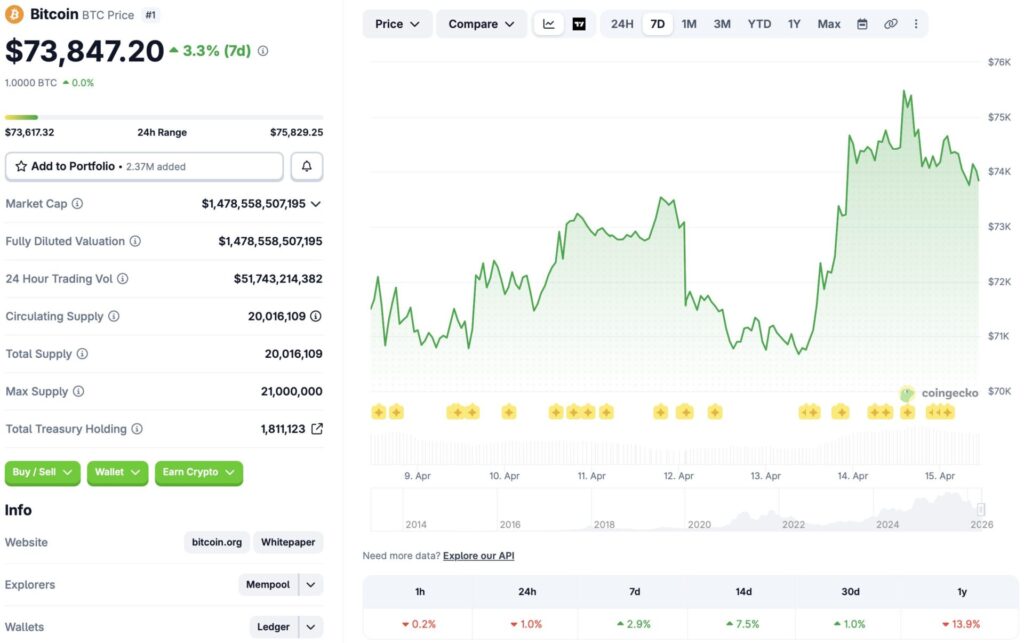Open the external link for Total Treasury Holding

pos(316,428)
